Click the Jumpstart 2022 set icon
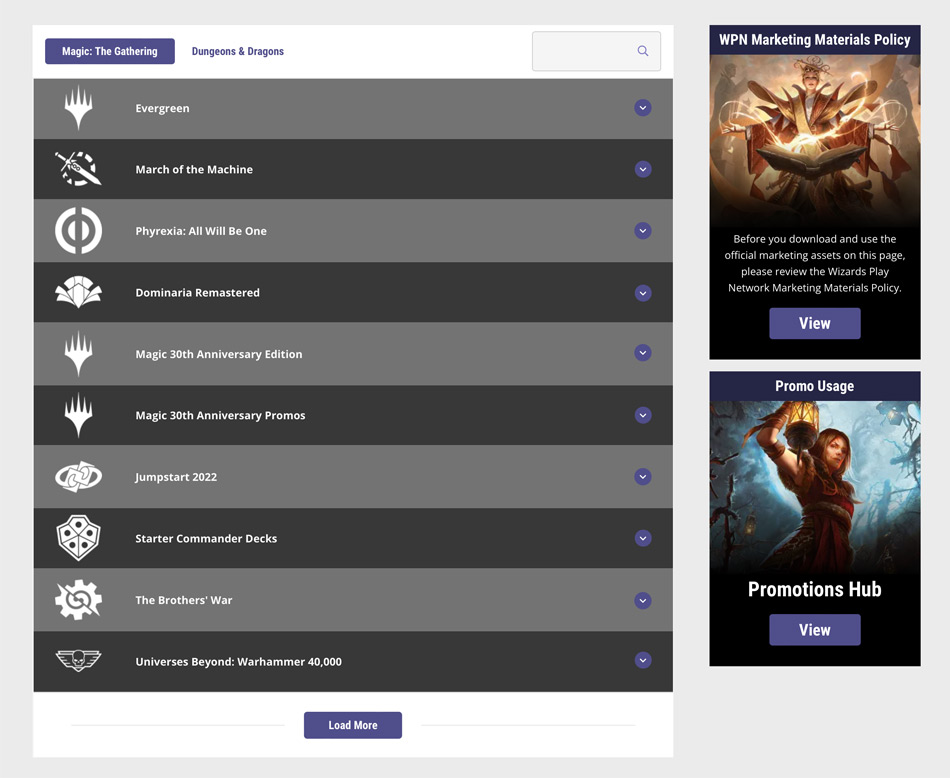This screenshot has height=778, width=950. click(78, 477)
